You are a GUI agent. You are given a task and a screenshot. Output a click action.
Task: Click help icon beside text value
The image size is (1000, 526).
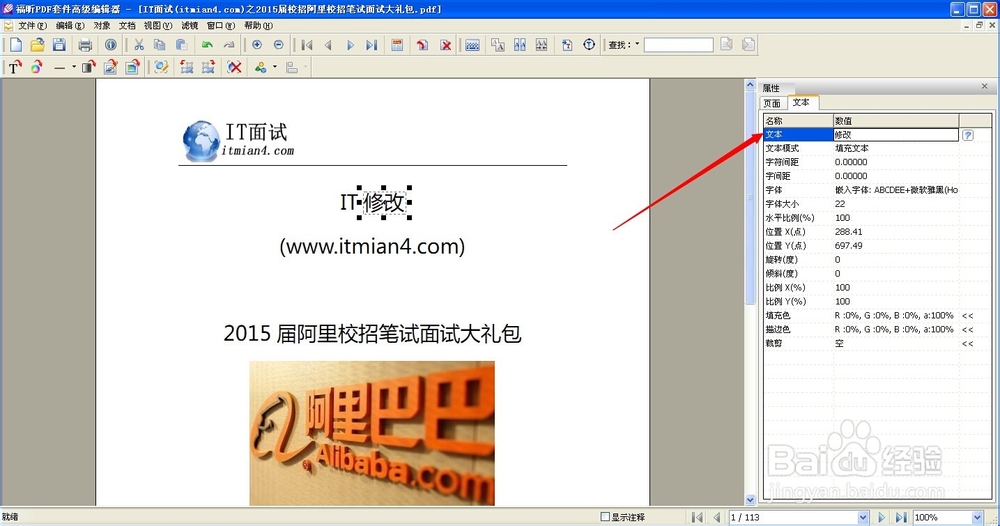coord(967,135)
